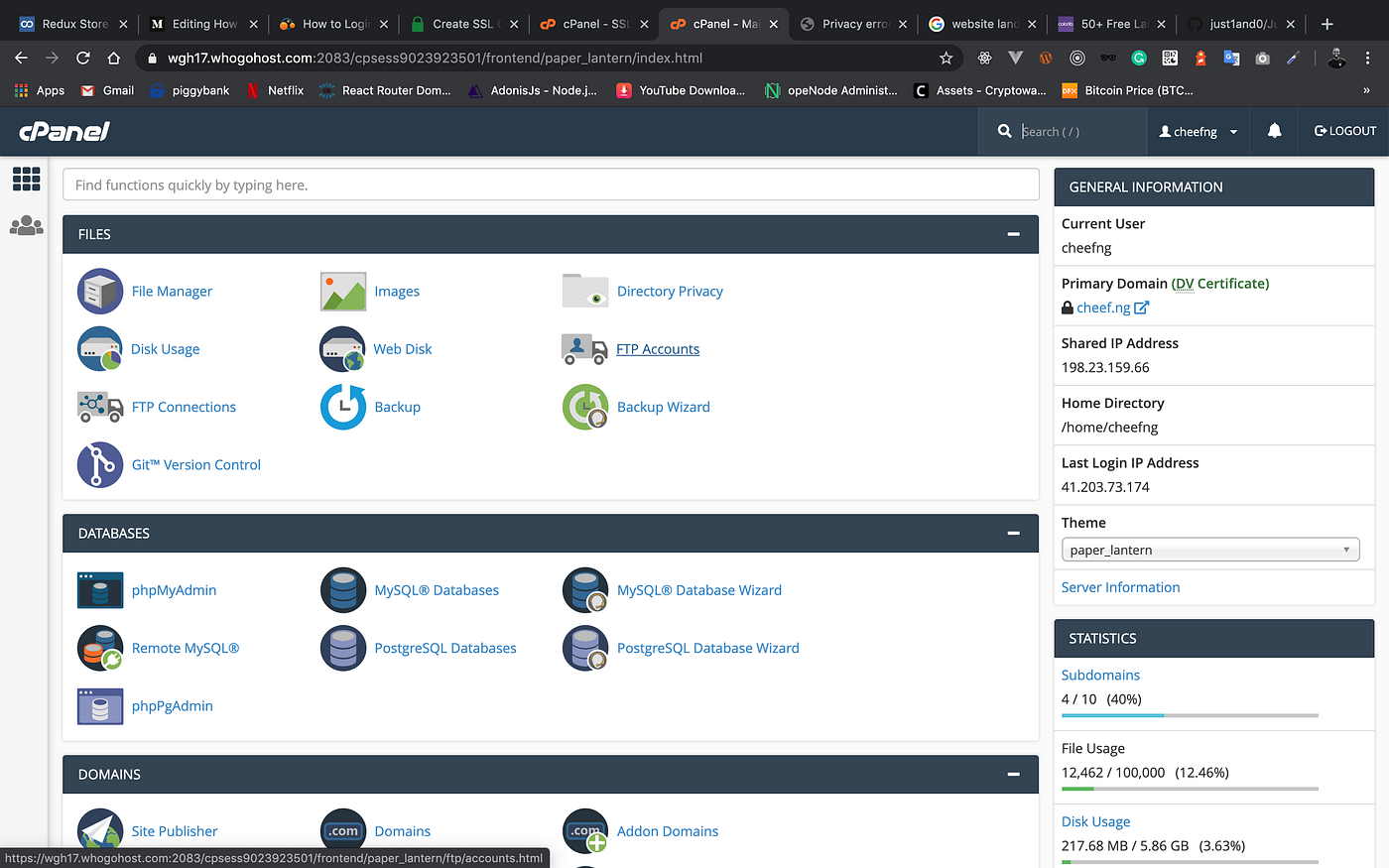The height and width of the screenshot is (868, 1389).
Task: Launch the phpPgAdmin icon
Action: pos(100,706)
